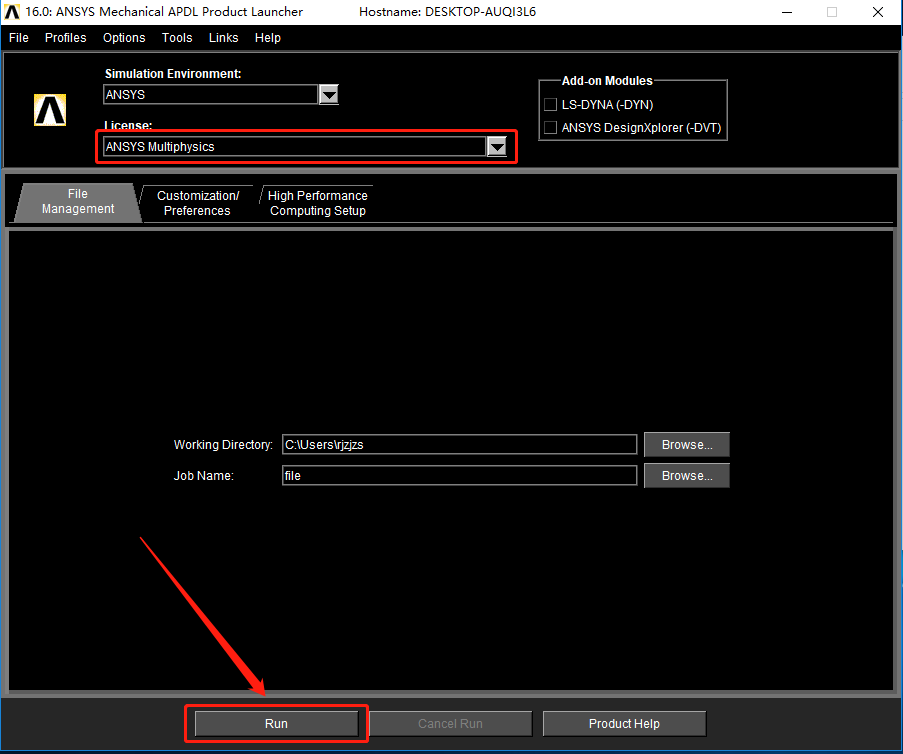903x754 pixels.
Task: Open Product Help
Action: [624, 723]
